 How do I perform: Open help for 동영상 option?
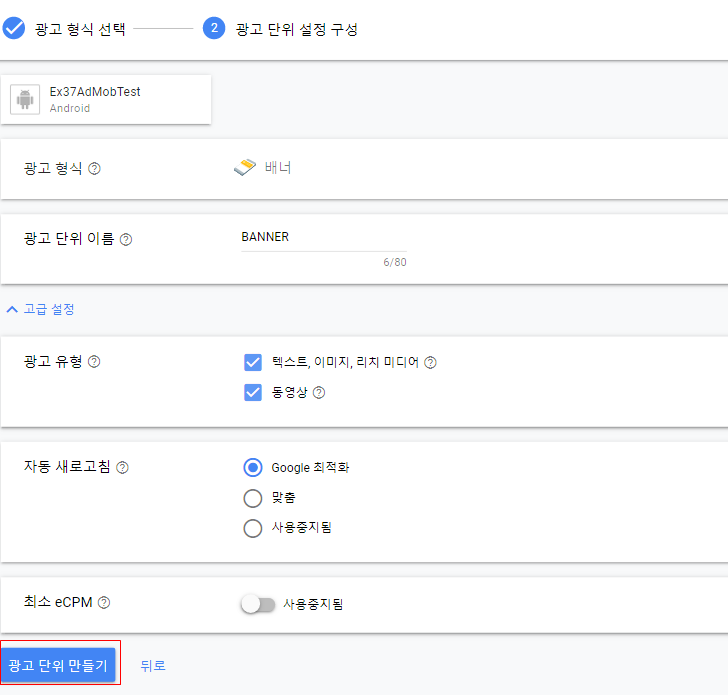319,393
